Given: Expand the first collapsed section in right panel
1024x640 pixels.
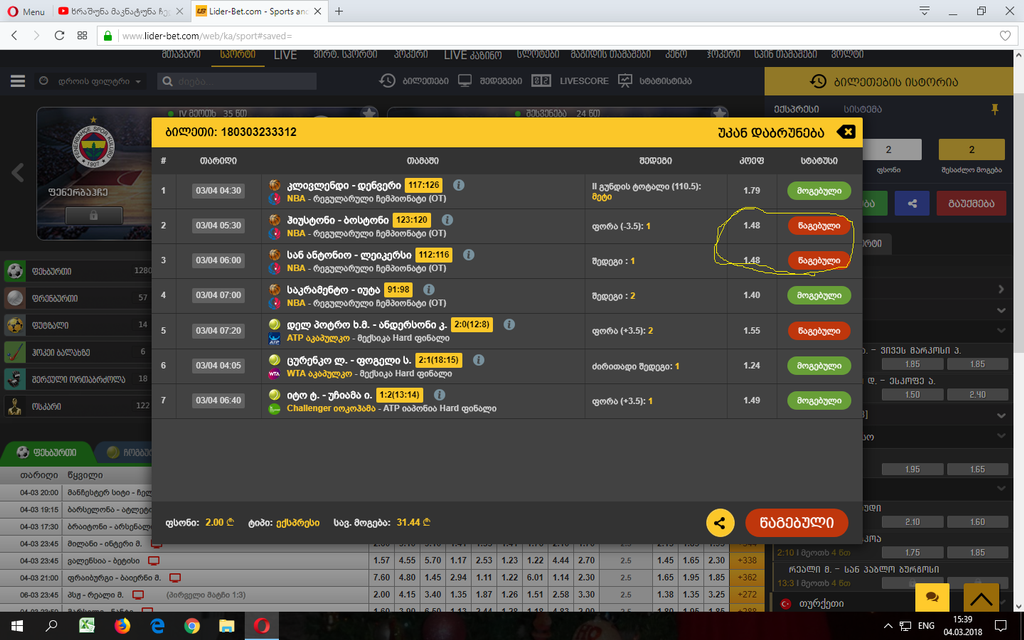Looking at the screenshot, I should 1001,289.
